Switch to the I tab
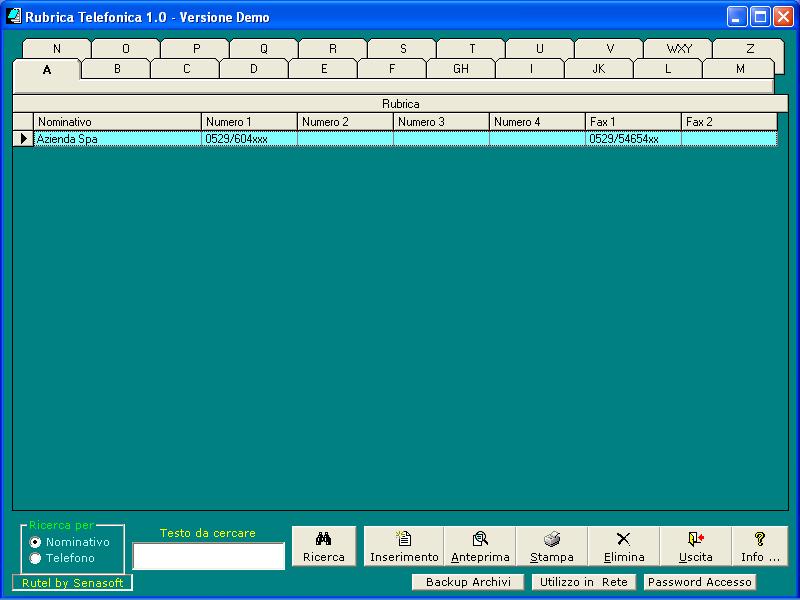The width and height of the screenshot is (800, 600). click(x=531, y=69)
